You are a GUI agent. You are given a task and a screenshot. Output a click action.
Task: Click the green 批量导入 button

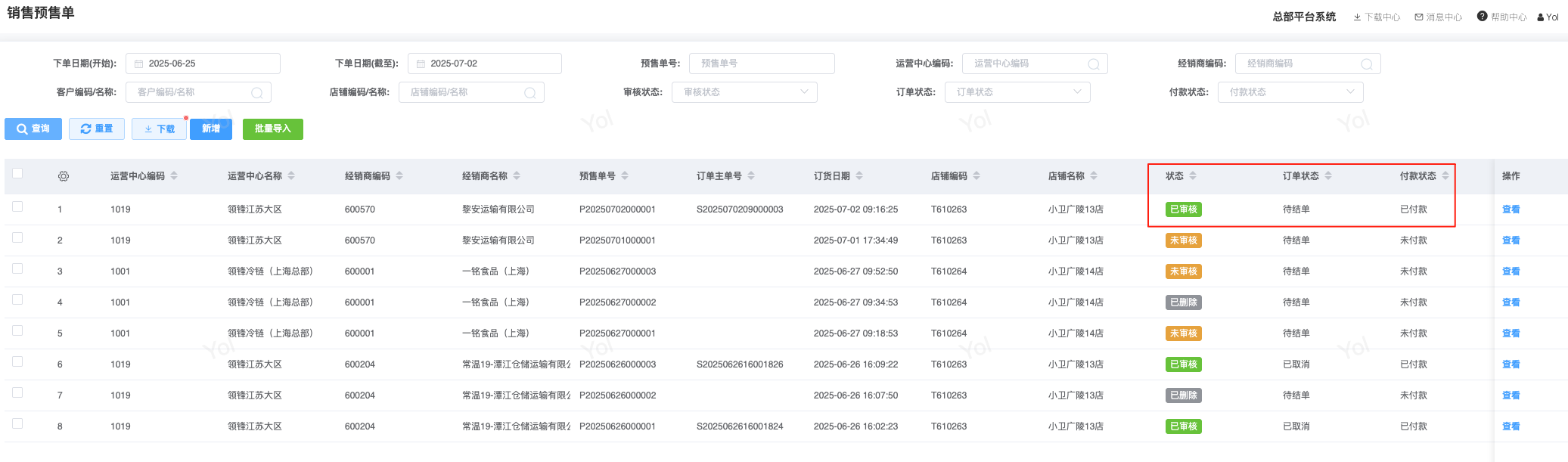(272, 129)
